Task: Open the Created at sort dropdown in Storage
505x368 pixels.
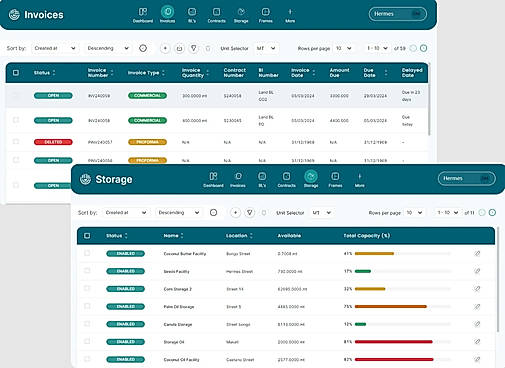Action: point(126,213)
